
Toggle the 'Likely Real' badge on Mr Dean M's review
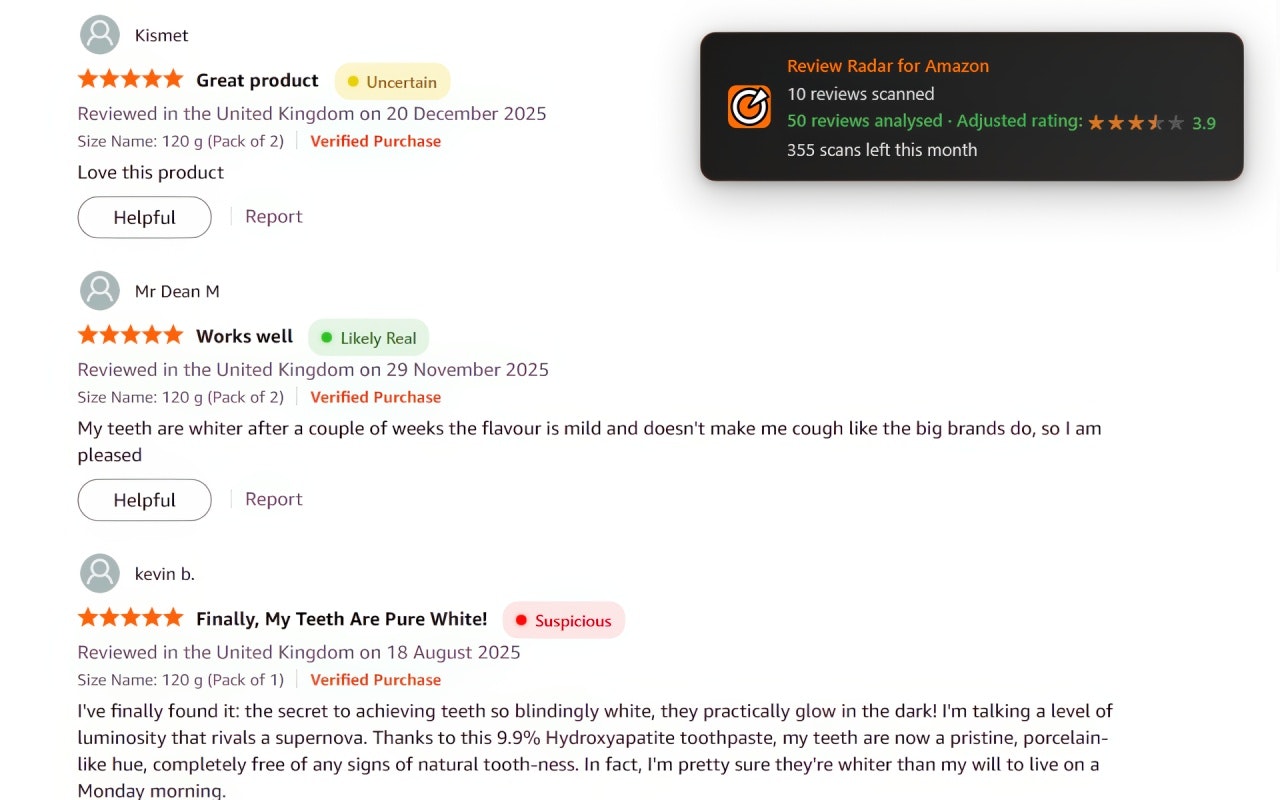pyautogui.click(x=368, y=338)
